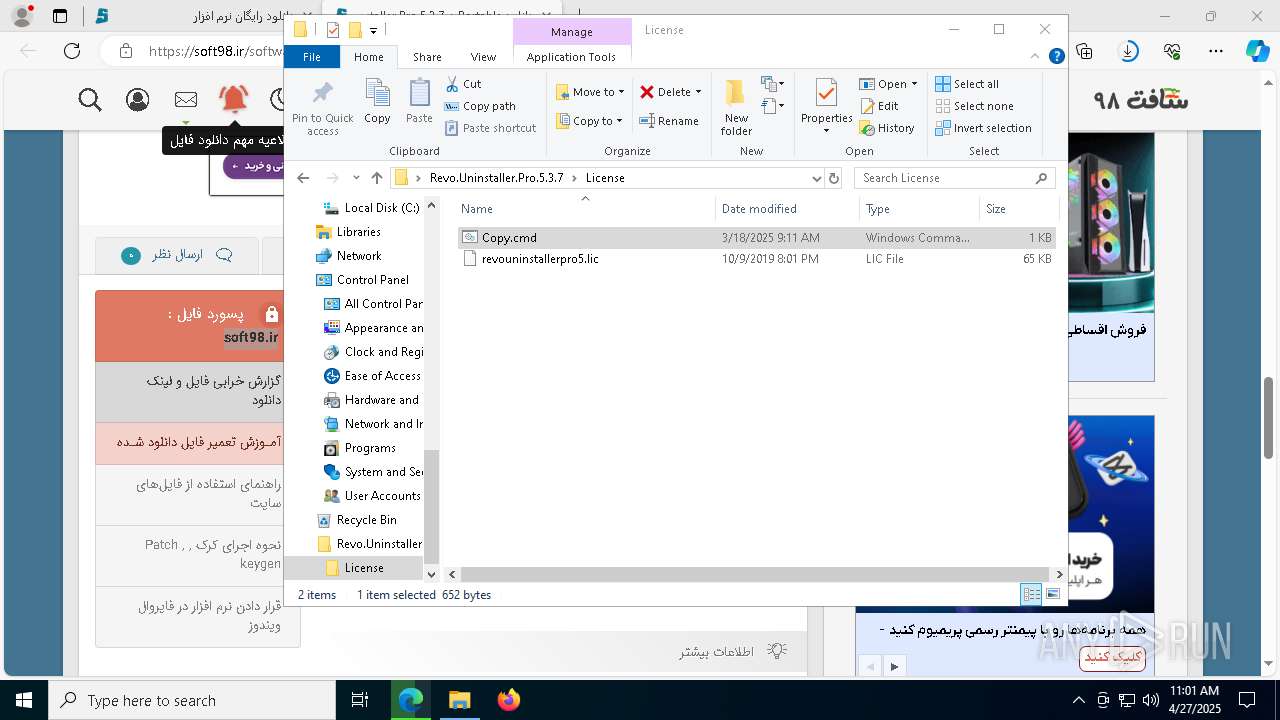This screenshot has width=1280, height=720.
Task: Click the website notification bell icon
Action: click(x=234, y=99)
